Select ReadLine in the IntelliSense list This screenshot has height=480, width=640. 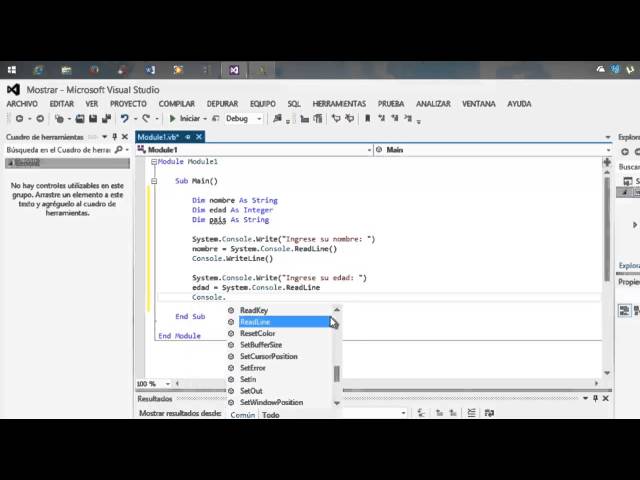click(x=255, y=322)
